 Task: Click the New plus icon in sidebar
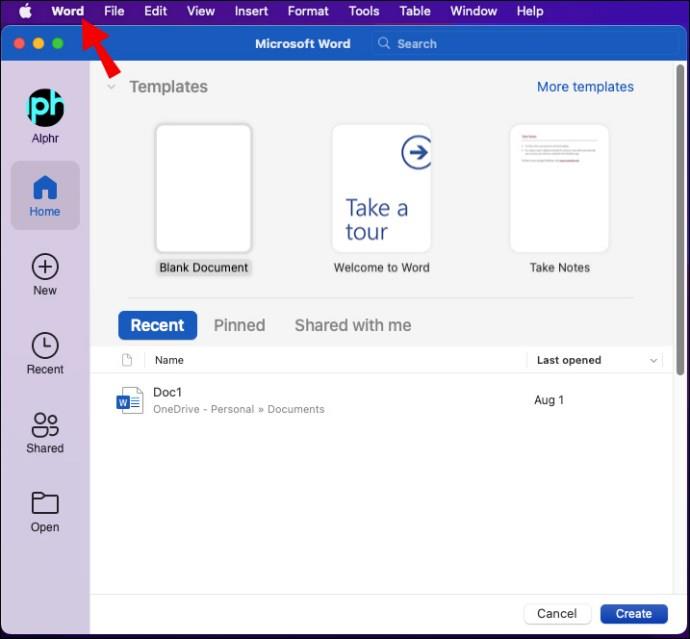coord(45,267)
